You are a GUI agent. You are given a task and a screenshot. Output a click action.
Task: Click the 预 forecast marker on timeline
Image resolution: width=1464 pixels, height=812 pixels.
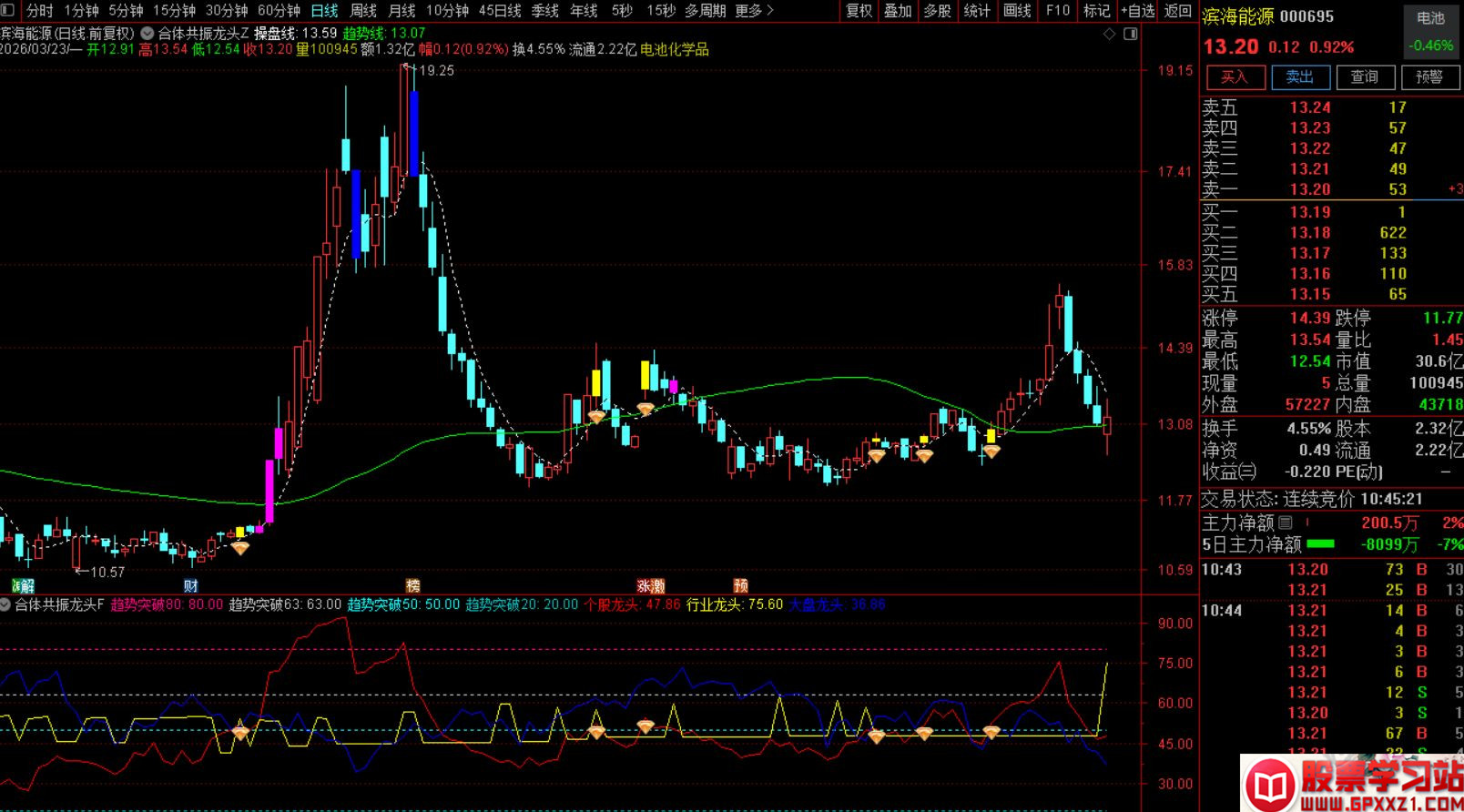tap(741, 585)
